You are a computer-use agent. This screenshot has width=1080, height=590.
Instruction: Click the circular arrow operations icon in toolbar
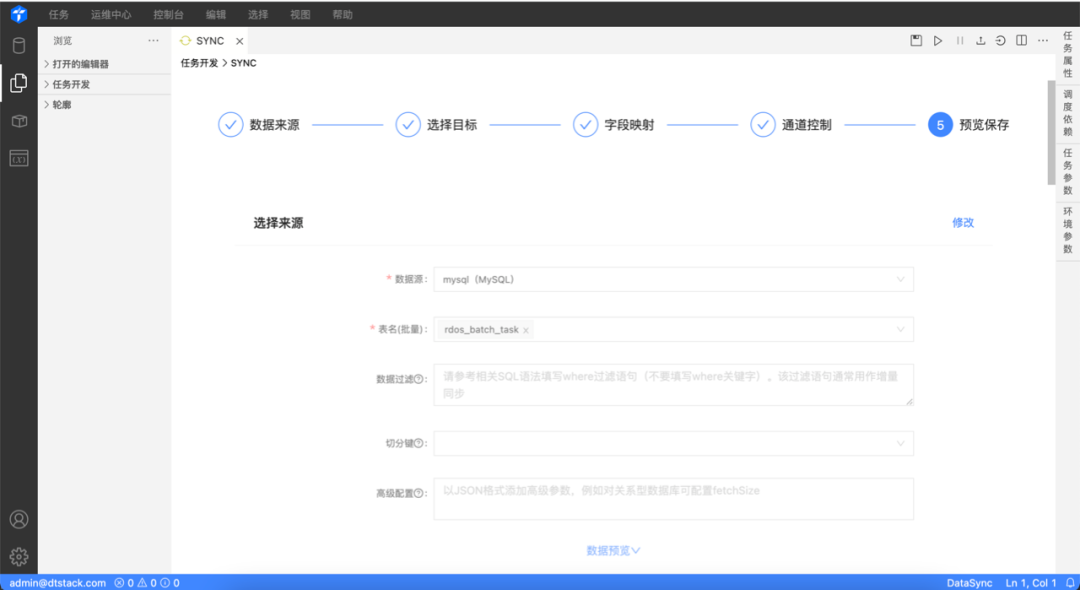[x=1000, y=41]
